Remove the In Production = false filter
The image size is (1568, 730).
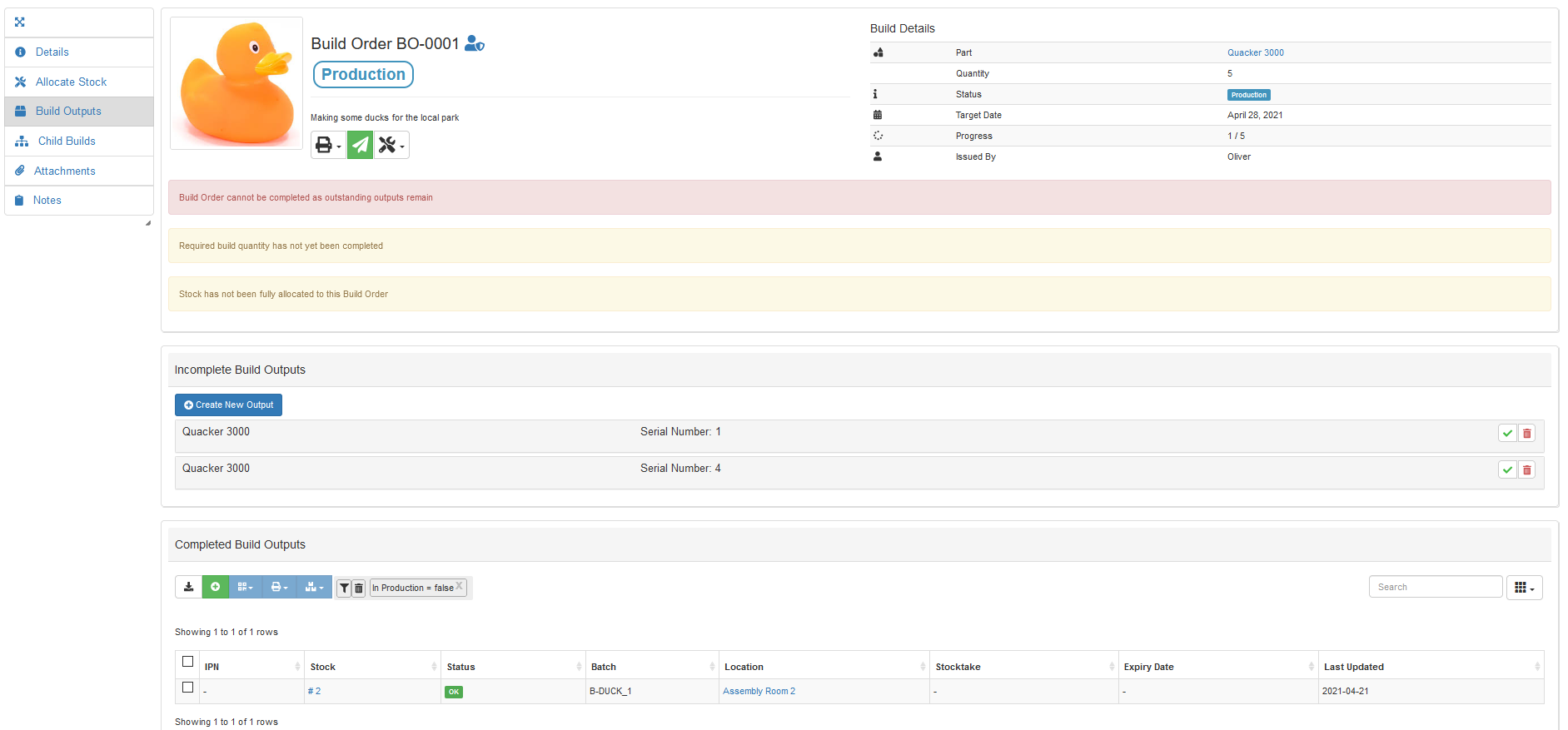pyautogui.click(x=459, y=586)
